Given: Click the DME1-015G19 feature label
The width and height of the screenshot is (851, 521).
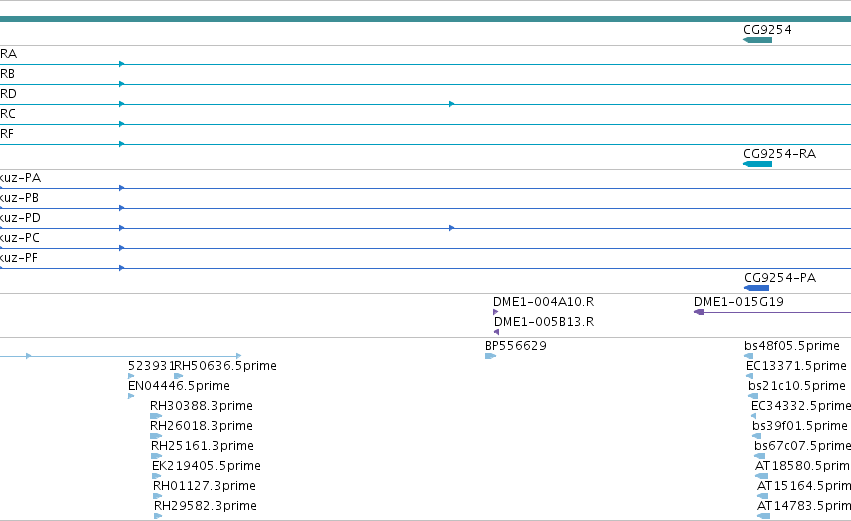Looking at the screenshot, I should click(x=739, y=302).
